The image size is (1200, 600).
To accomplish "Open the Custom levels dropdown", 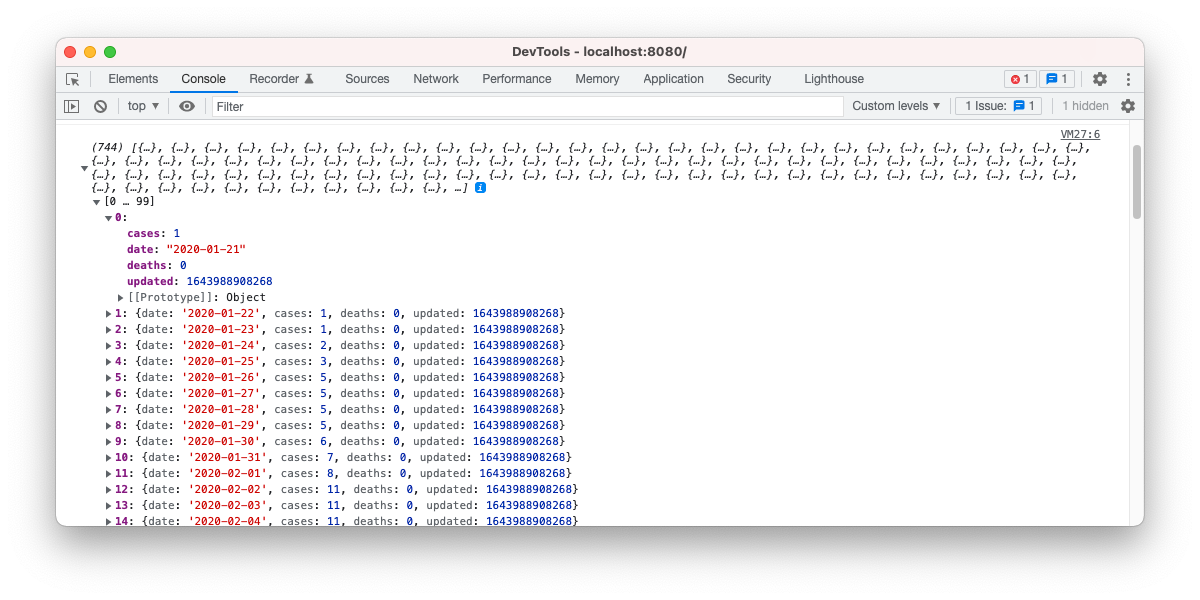I will pyautogui.click(x=896, y=106).
